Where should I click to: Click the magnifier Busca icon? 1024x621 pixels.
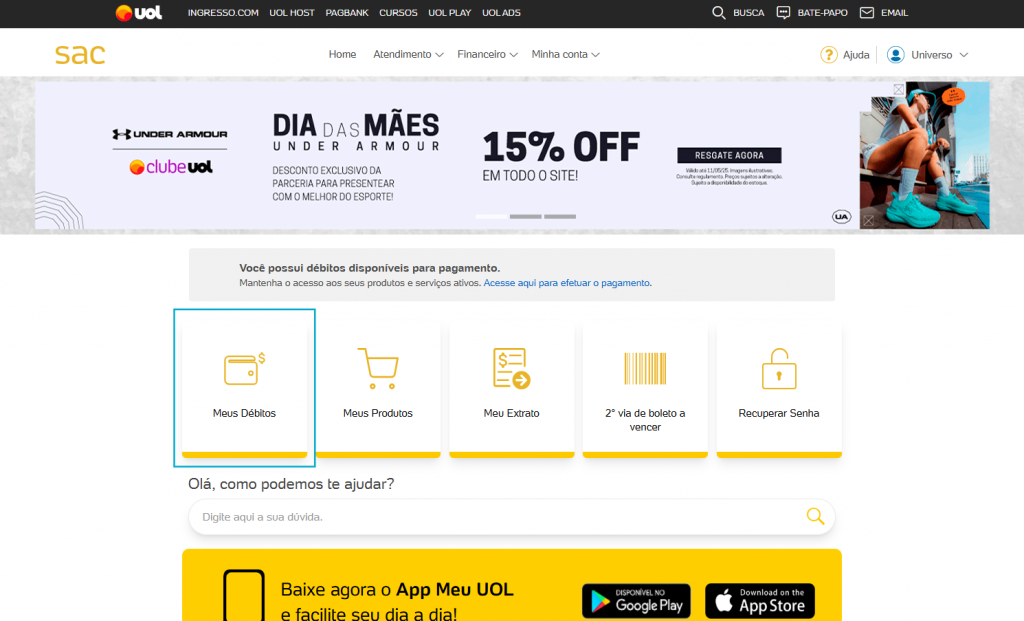tap(718, 13)
